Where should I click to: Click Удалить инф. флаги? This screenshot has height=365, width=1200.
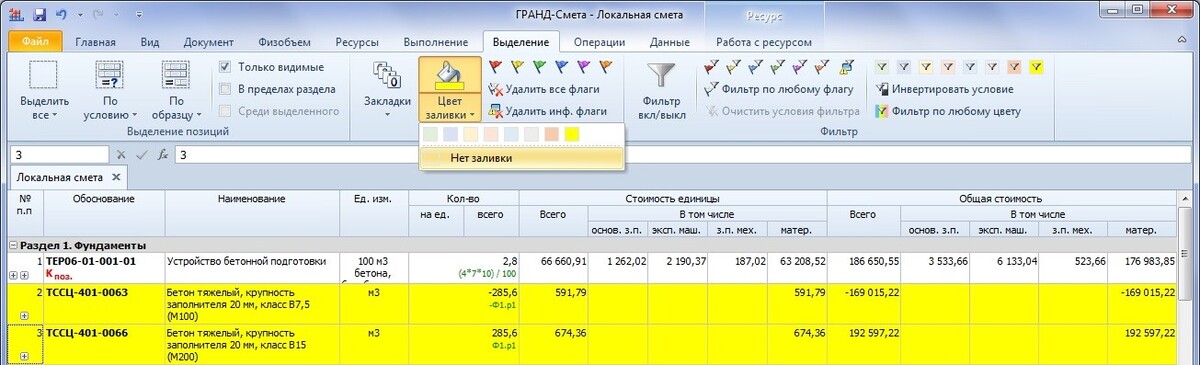tap(548, 111)
